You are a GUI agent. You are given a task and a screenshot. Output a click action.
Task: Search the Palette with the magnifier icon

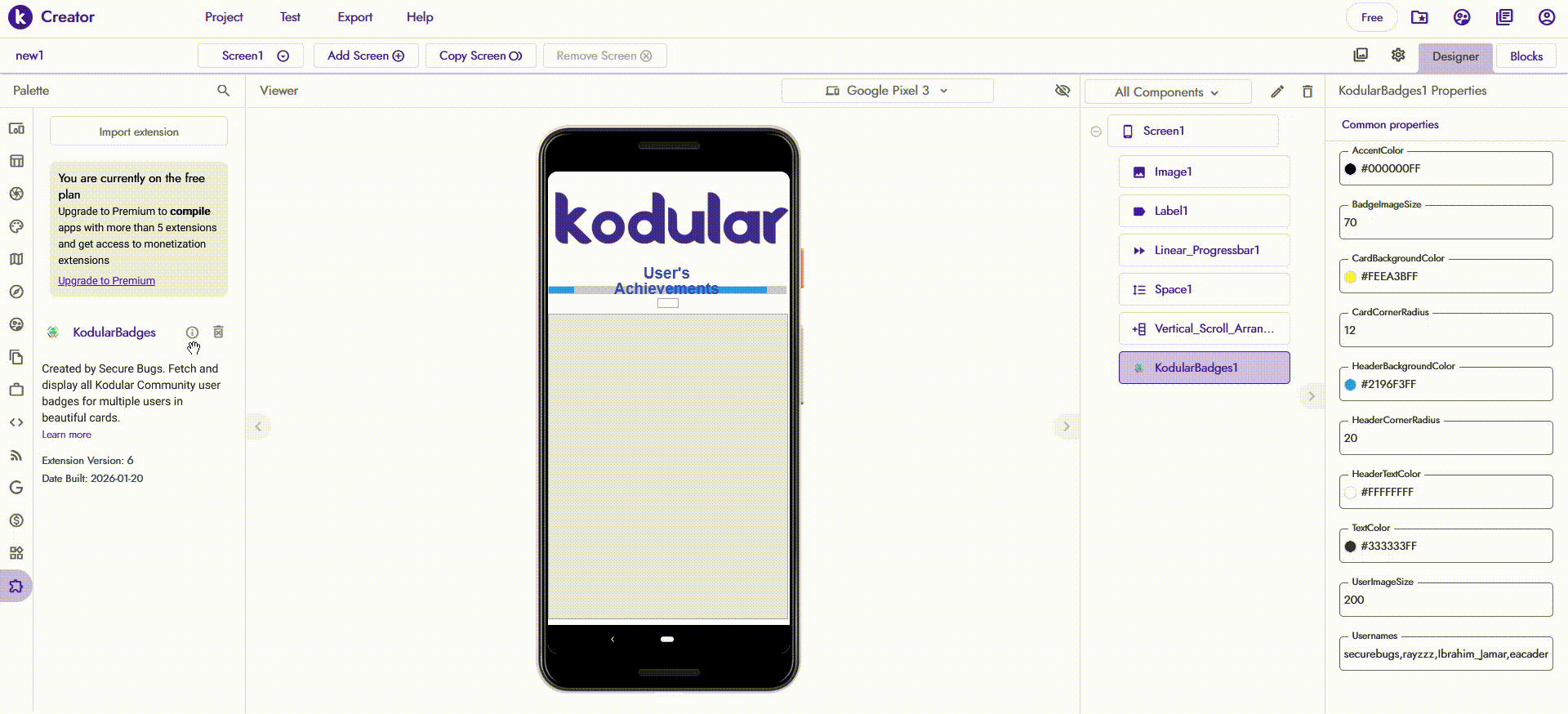click(223, 91)
